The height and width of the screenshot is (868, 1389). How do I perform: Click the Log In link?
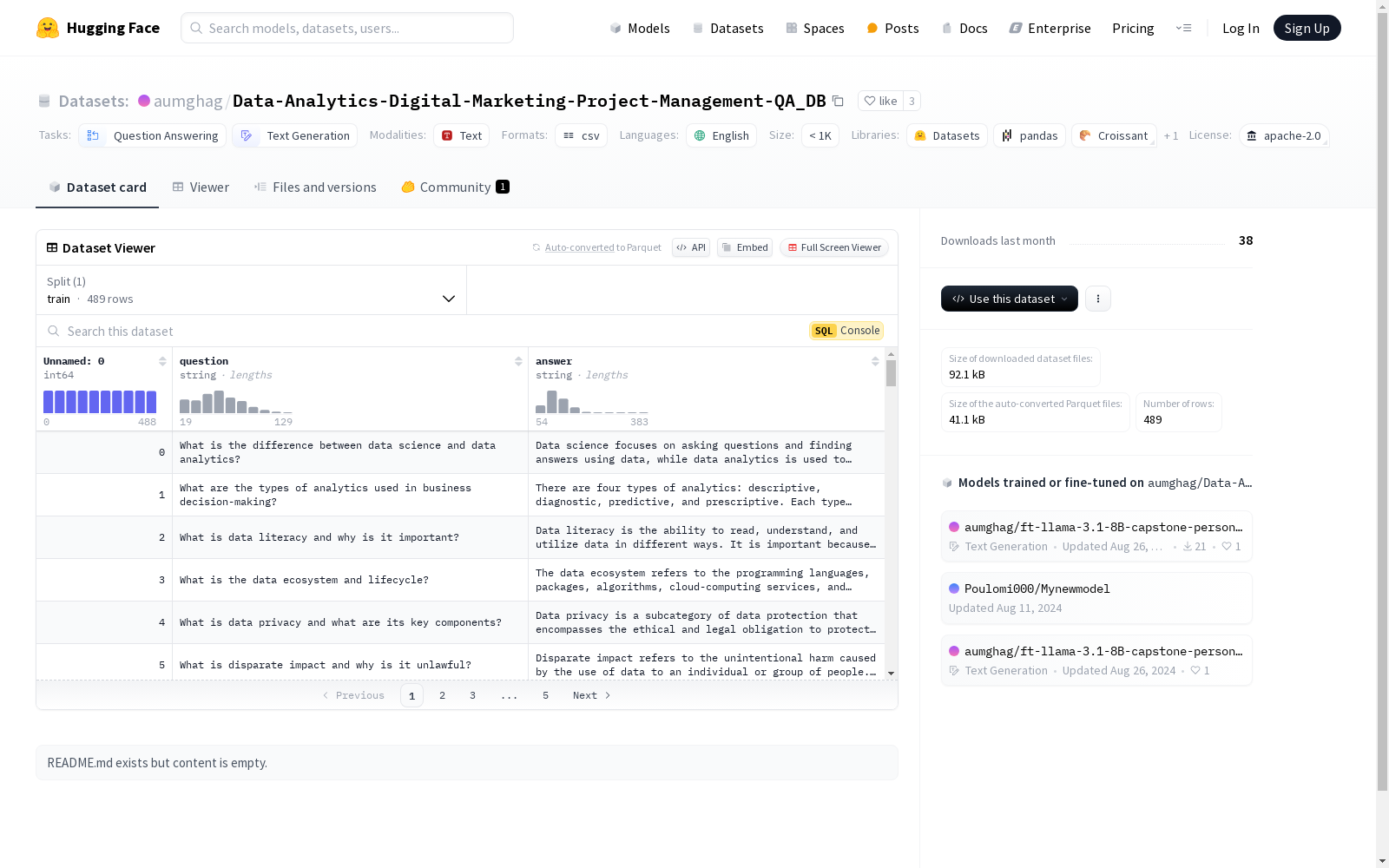coord(1241,28)
